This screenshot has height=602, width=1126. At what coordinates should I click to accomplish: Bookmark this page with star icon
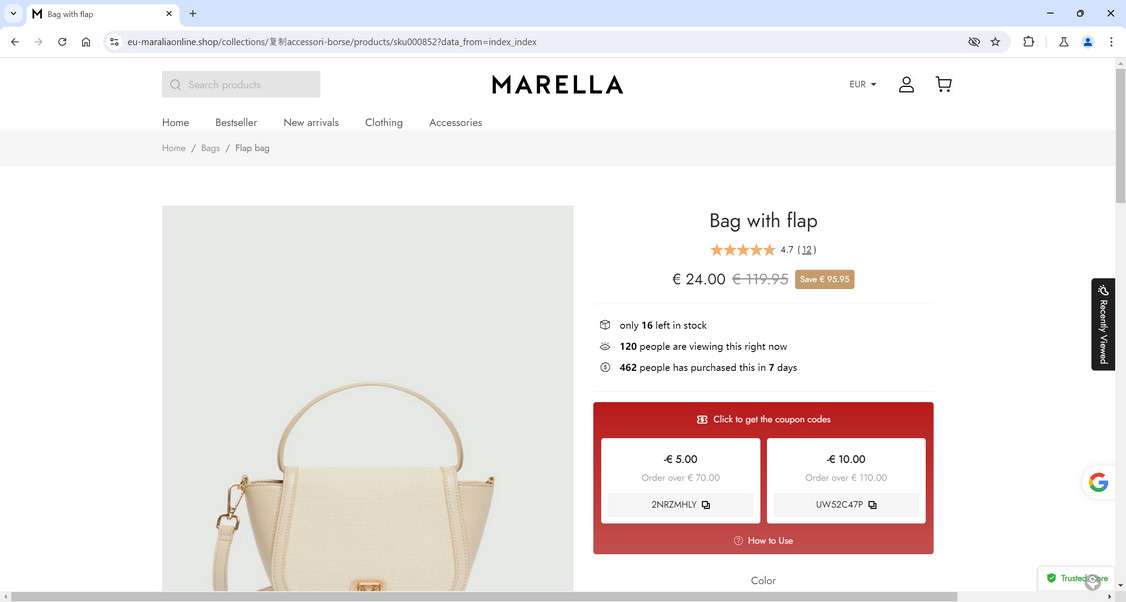point(995,42)
